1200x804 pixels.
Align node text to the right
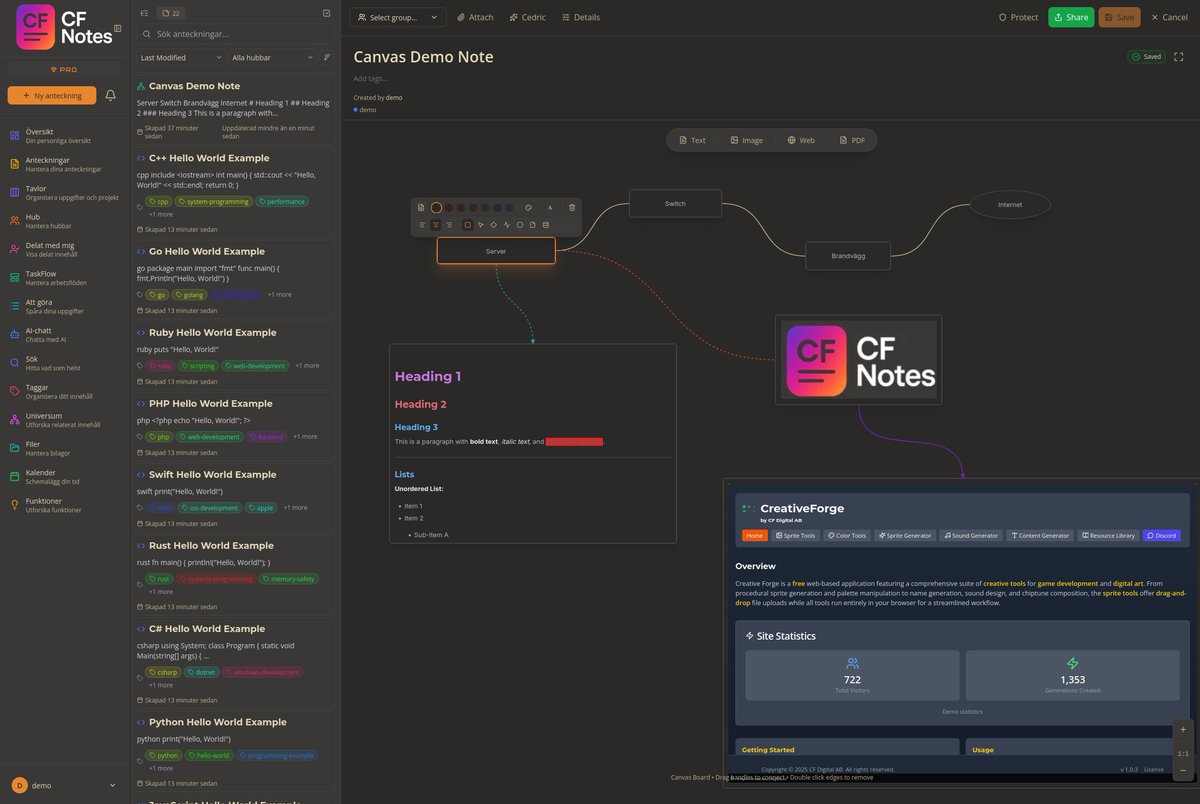[449, 225]
